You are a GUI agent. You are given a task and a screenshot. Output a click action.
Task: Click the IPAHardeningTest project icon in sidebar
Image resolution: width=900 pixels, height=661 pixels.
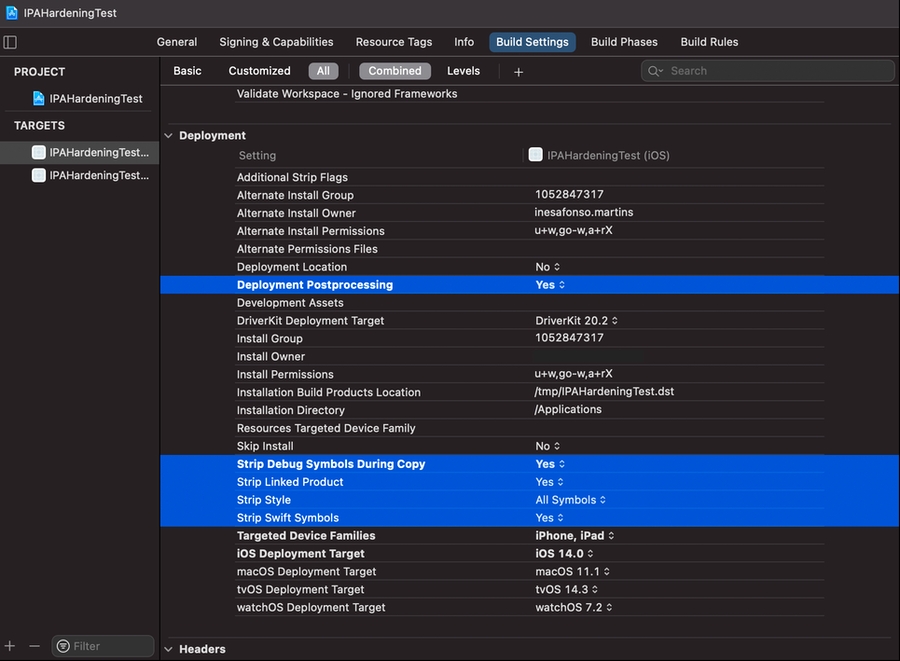(39, 99)
